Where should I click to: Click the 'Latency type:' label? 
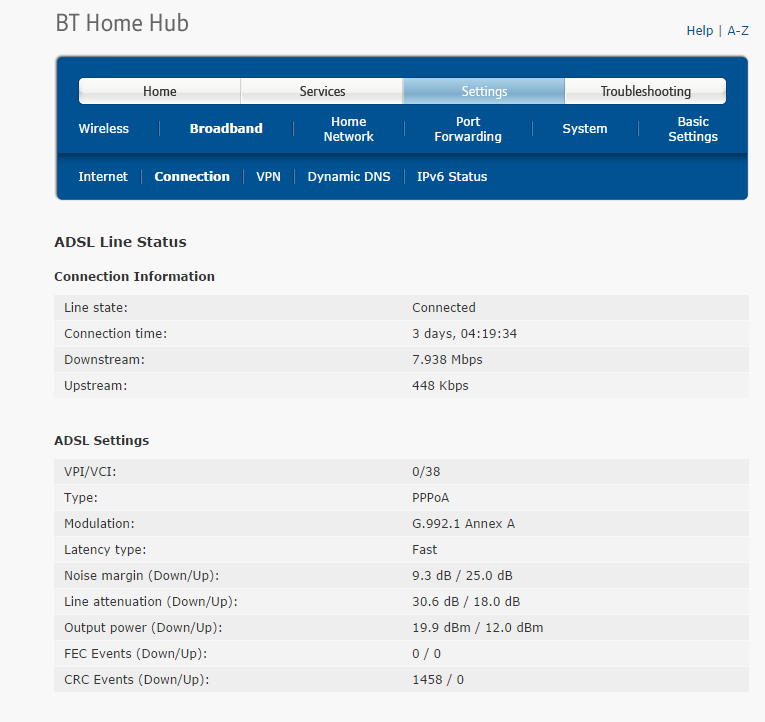tap(105, 550)
